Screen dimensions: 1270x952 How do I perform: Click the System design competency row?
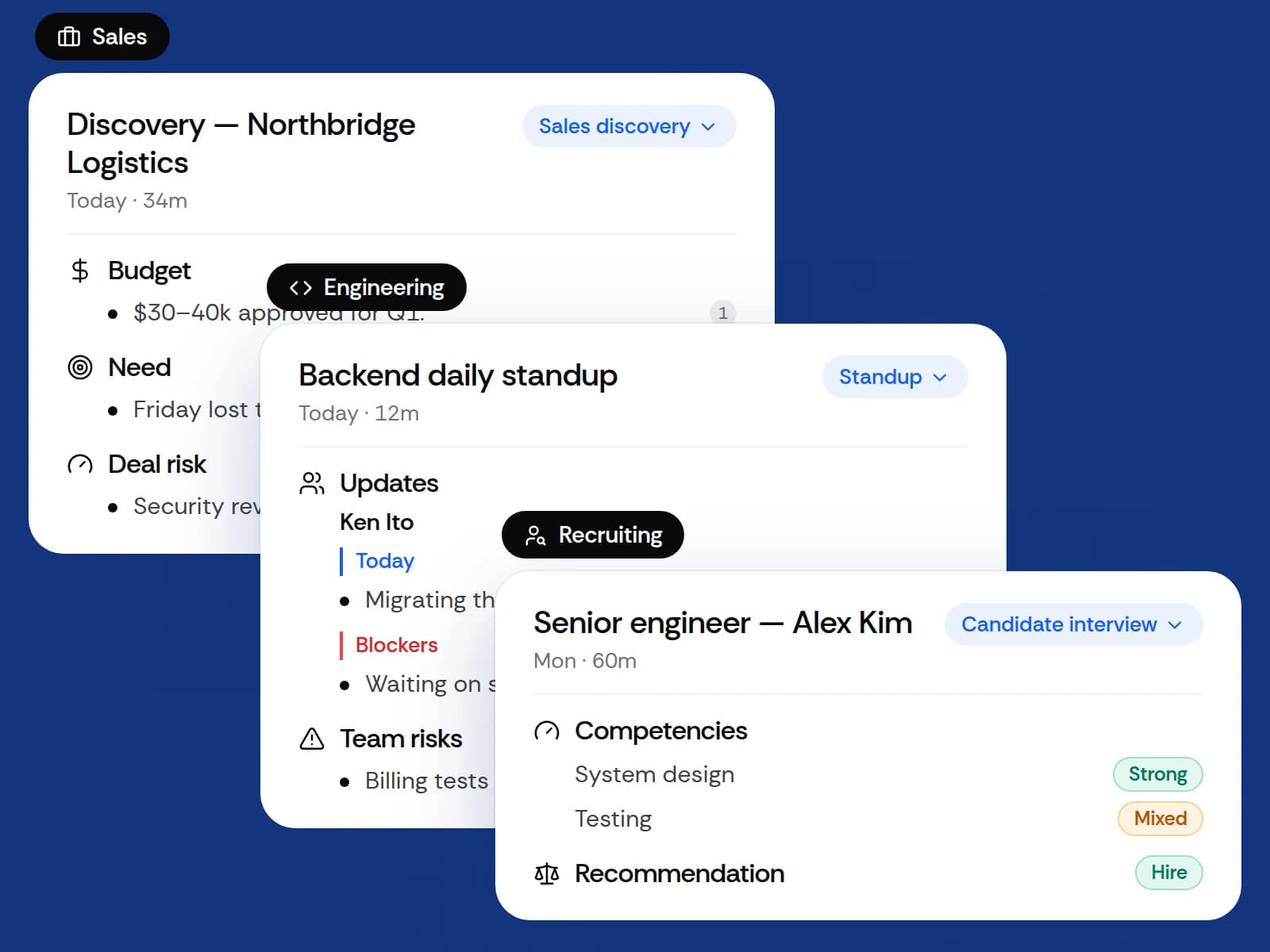889,774
